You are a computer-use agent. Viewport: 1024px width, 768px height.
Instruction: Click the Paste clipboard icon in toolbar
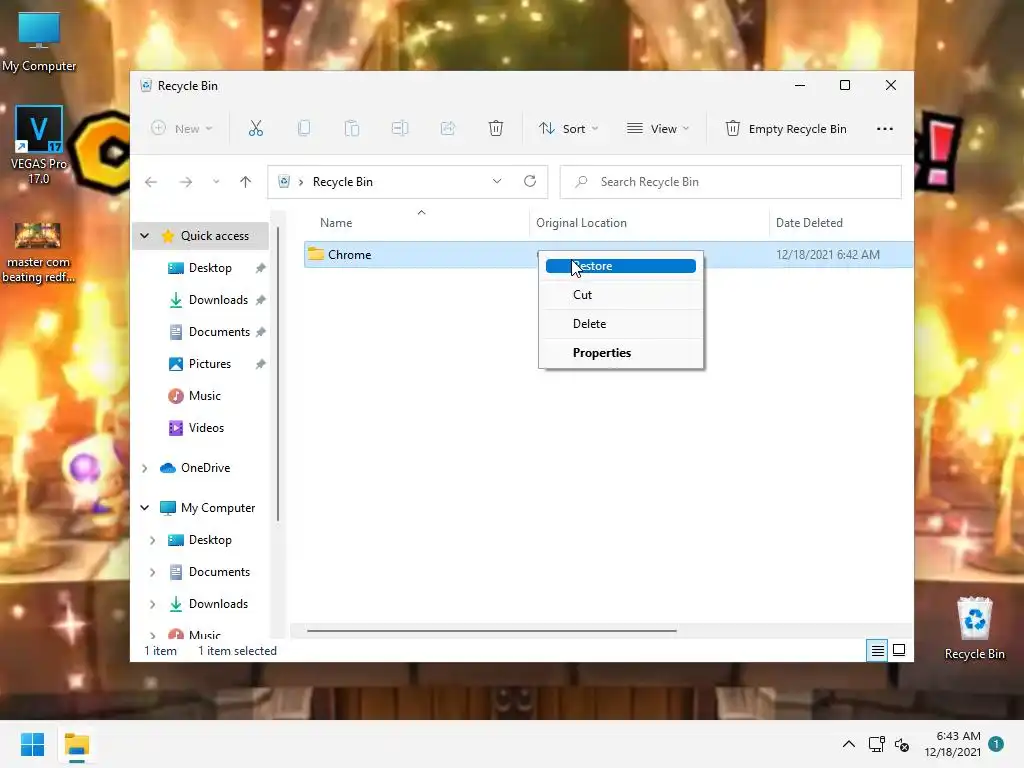(x=352, y=129)
